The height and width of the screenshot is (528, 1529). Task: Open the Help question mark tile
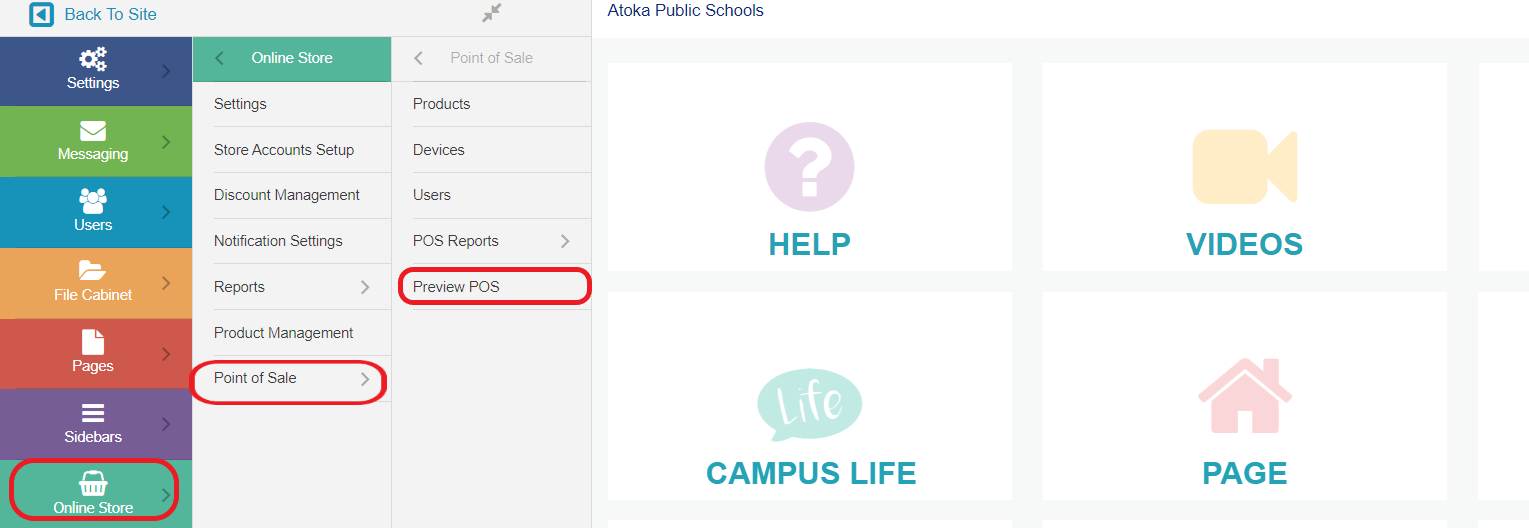(x=809, y=167)
